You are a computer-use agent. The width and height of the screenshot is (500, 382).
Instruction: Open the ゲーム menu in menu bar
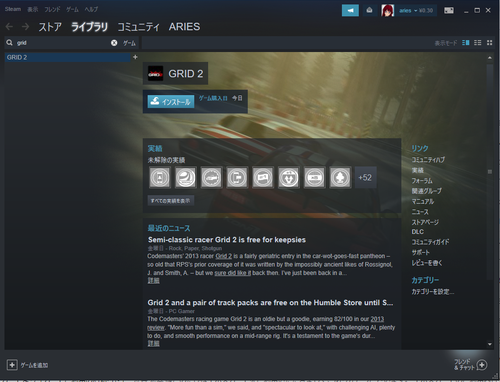point(72,9)
